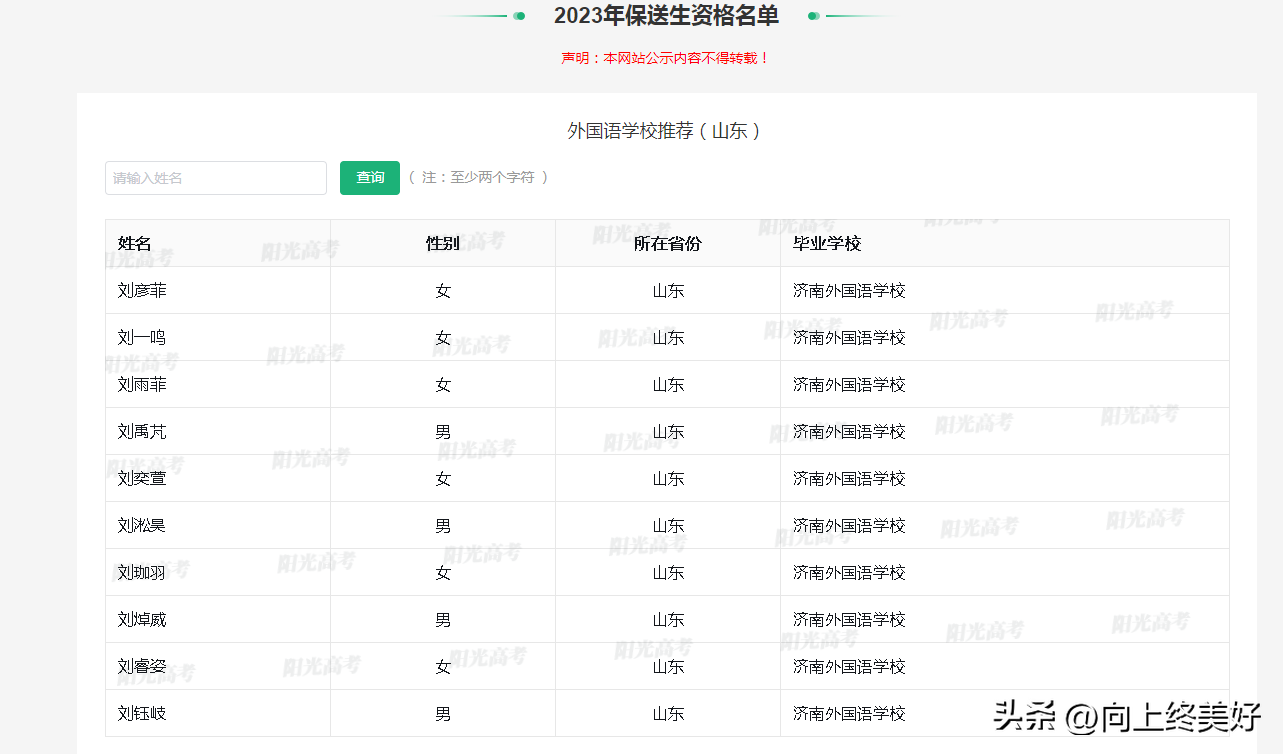Image resolution: width=1283 pixels, height=754 pixels.
Task: Click the name 刘睿姿
Action: click(x=142, y=667)
